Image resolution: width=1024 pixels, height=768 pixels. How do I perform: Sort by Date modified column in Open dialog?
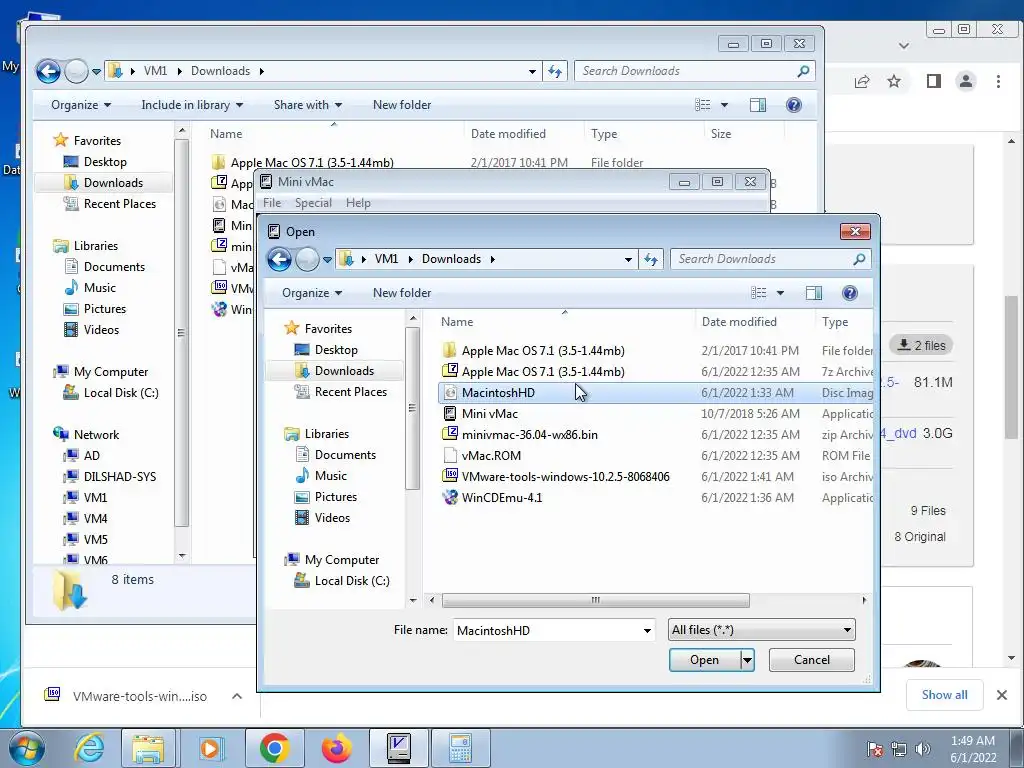click(739, 322)
